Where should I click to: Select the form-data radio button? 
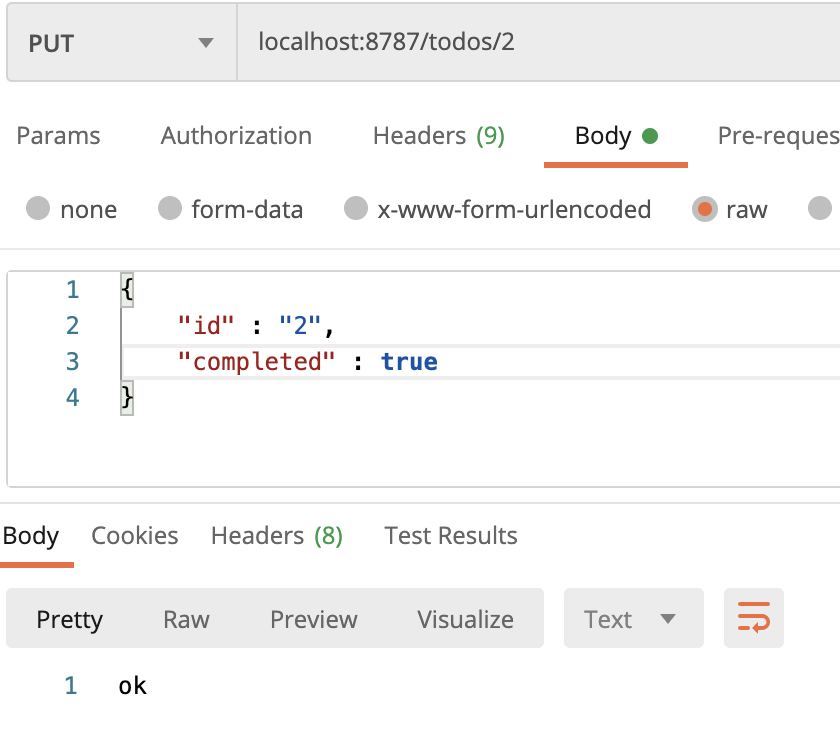[170, 208]
